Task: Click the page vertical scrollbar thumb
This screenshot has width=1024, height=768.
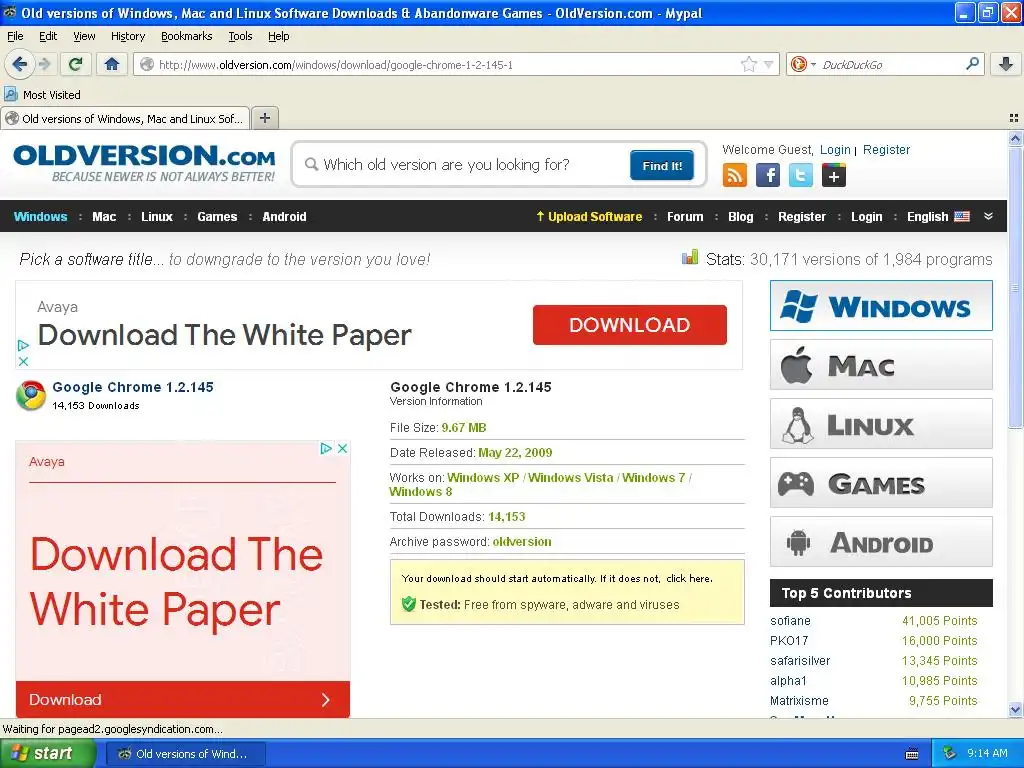Action: [1015, 287]
